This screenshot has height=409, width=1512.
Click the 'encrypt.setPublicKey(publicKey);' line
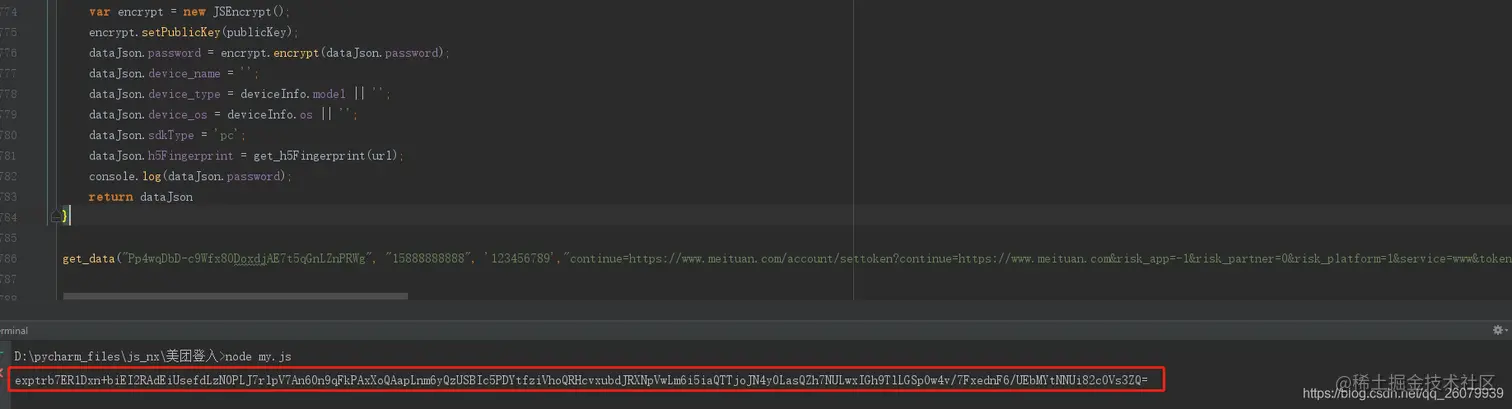[193, 32]
